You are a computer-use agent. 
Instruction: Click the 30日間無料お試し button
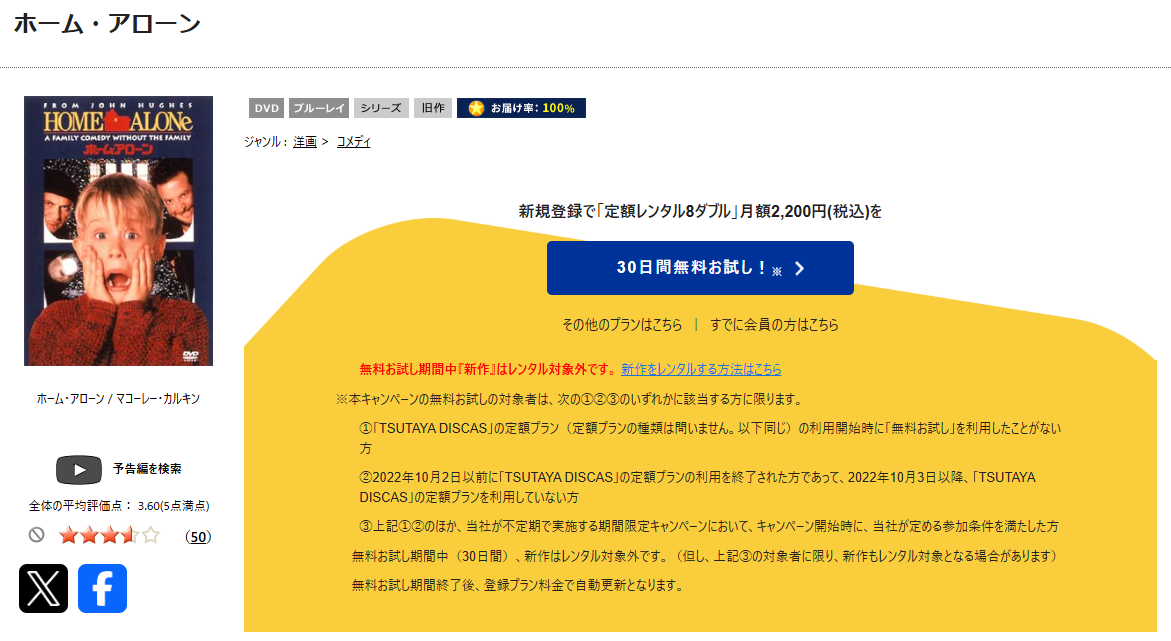[699, 267]
